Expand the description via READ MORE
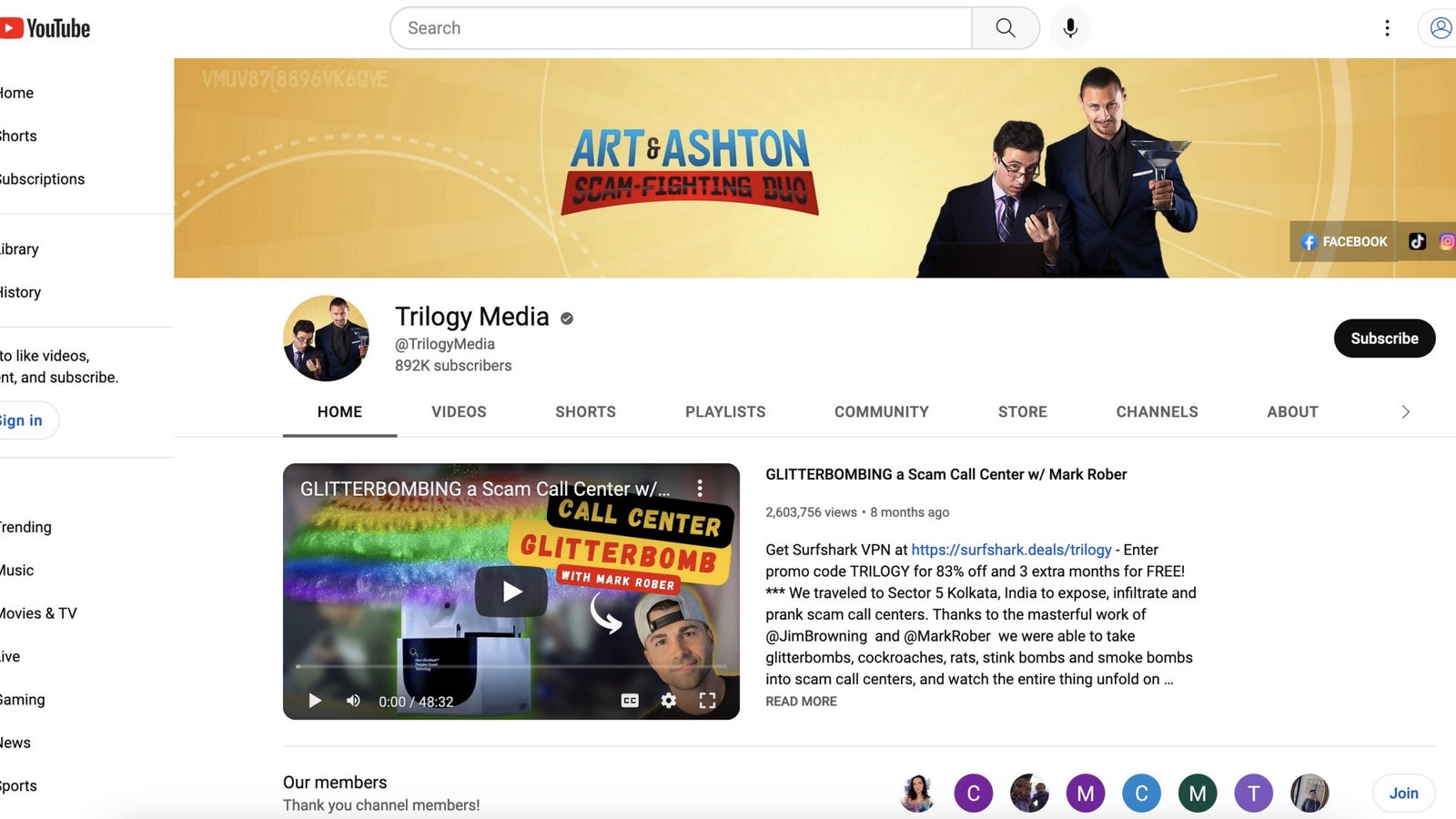 click(x=801, y=702)
